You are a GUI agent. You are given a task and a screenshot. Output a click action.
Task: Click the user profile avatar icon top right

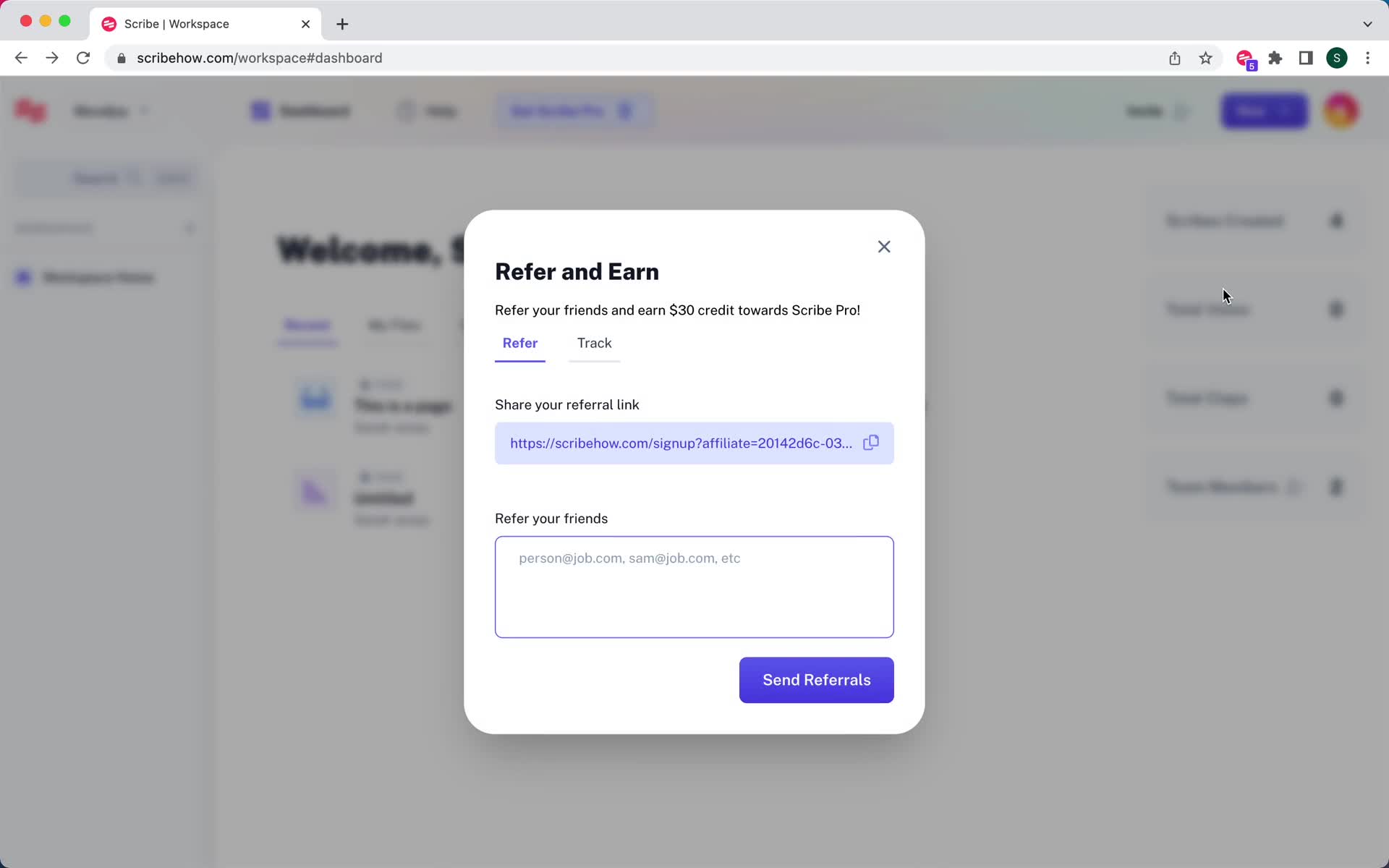click(1342, 110)
